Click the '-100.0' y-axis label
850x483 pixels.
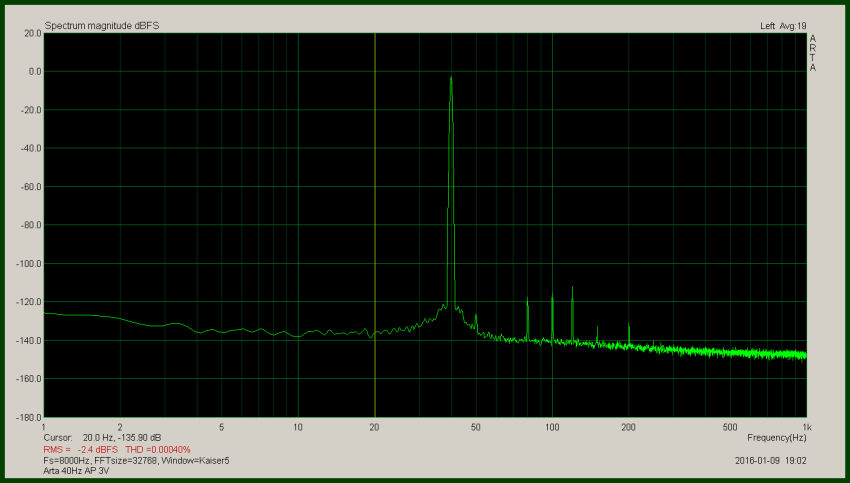[29, 263]
